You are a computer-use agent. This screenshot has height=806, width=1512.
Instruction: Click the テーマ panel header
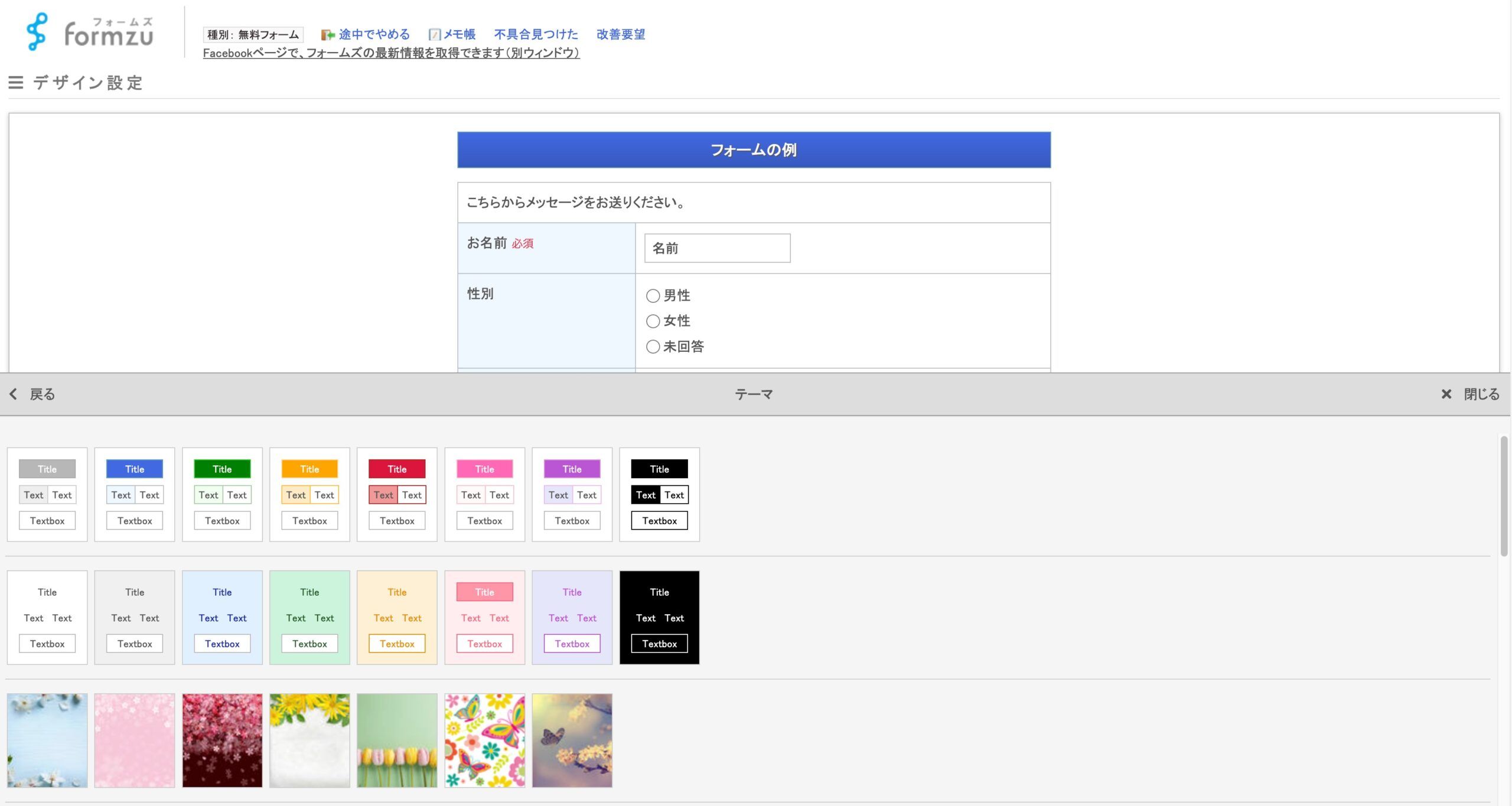pyautogui.click(x=754, y=394)
